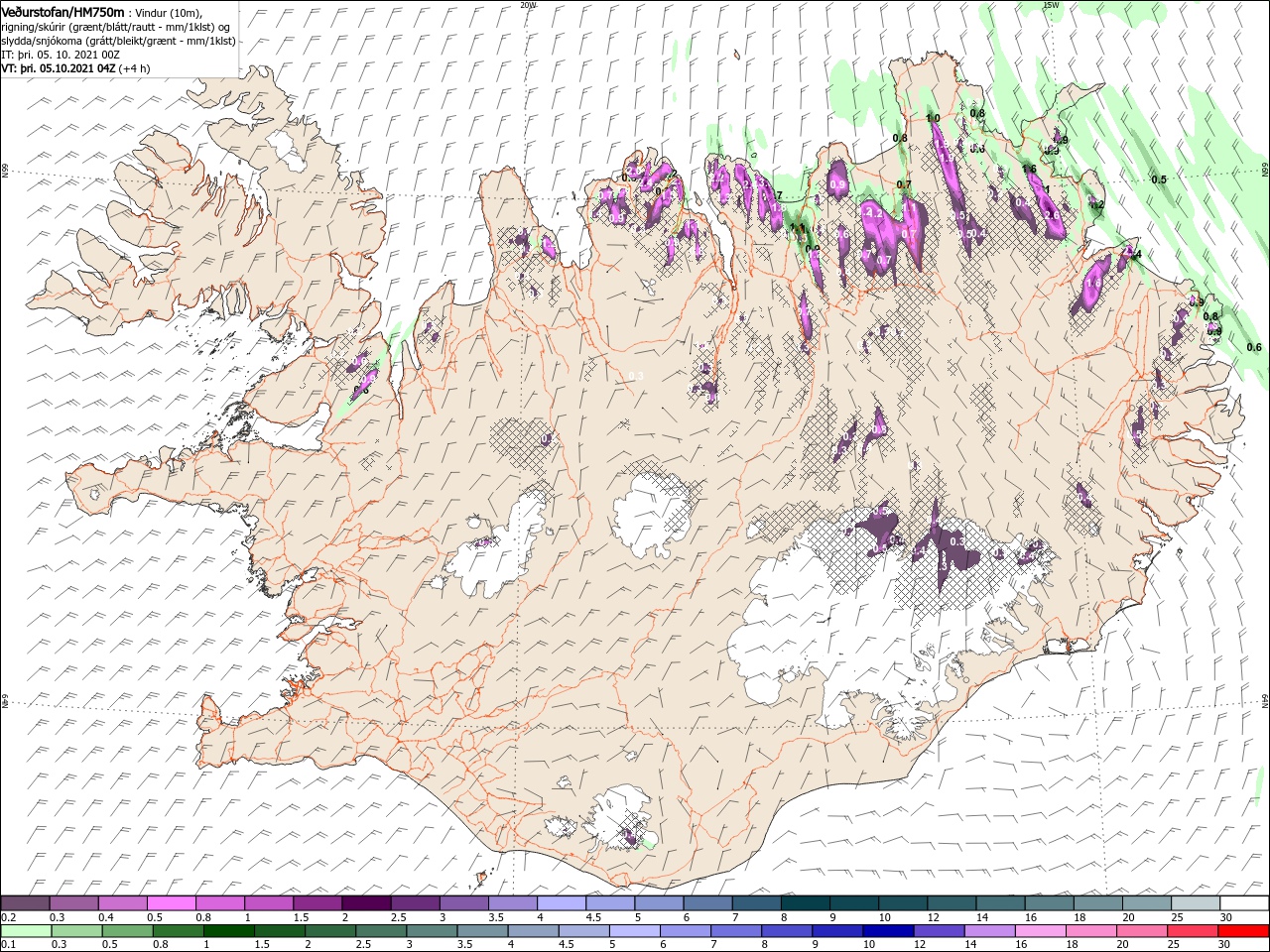Image resolution: width=1270 pixels, height=952 pixels.
Task: Click the 20W longitude label at the top edge
Action: [528, 5]
